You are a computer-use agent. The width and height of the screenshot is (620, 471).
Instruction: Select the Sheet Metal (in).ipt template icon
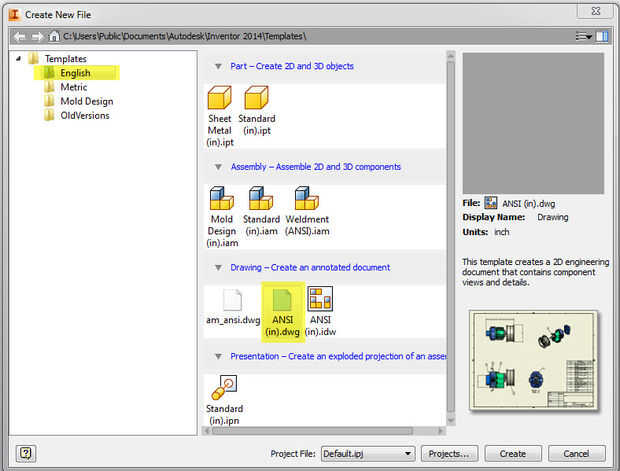pyautogui.click(x=219, y=97)
